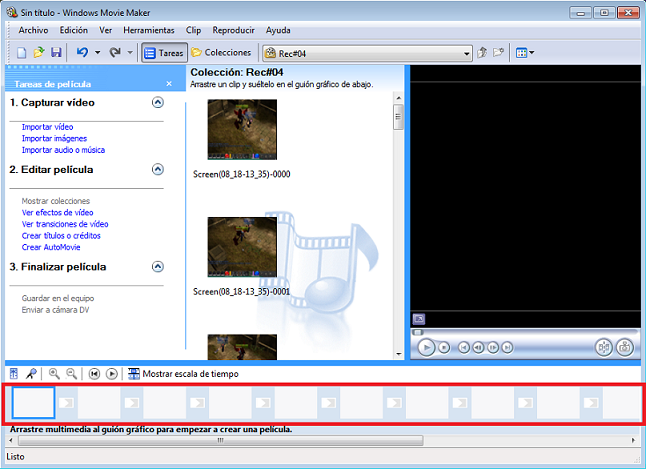Create a new collection folder
Screen dimensions: 646x469
pos(499,52)
